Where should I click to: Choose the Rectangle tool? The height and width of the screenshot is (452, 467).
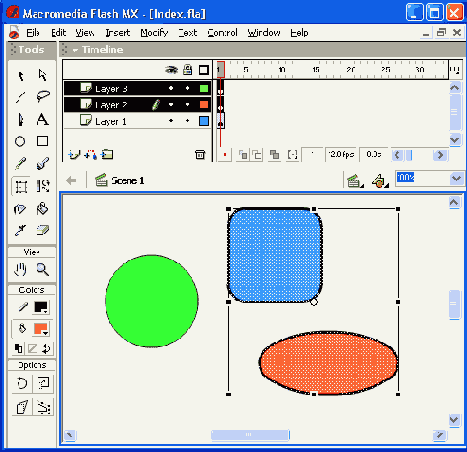(x=42, y=141)
